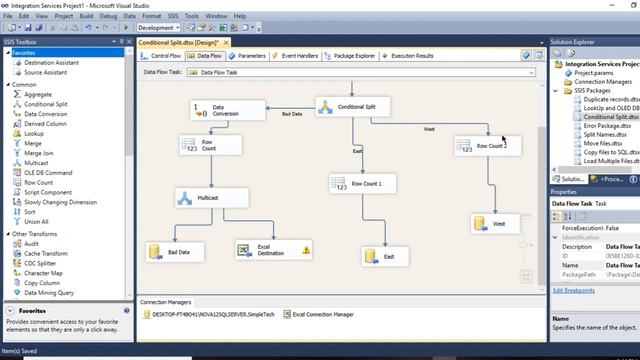Image resolution: width=640 pixels, height=360 pixels.
Task: Close the Conditional Split.dtsx design tab
Action: [x=226, y=42]
